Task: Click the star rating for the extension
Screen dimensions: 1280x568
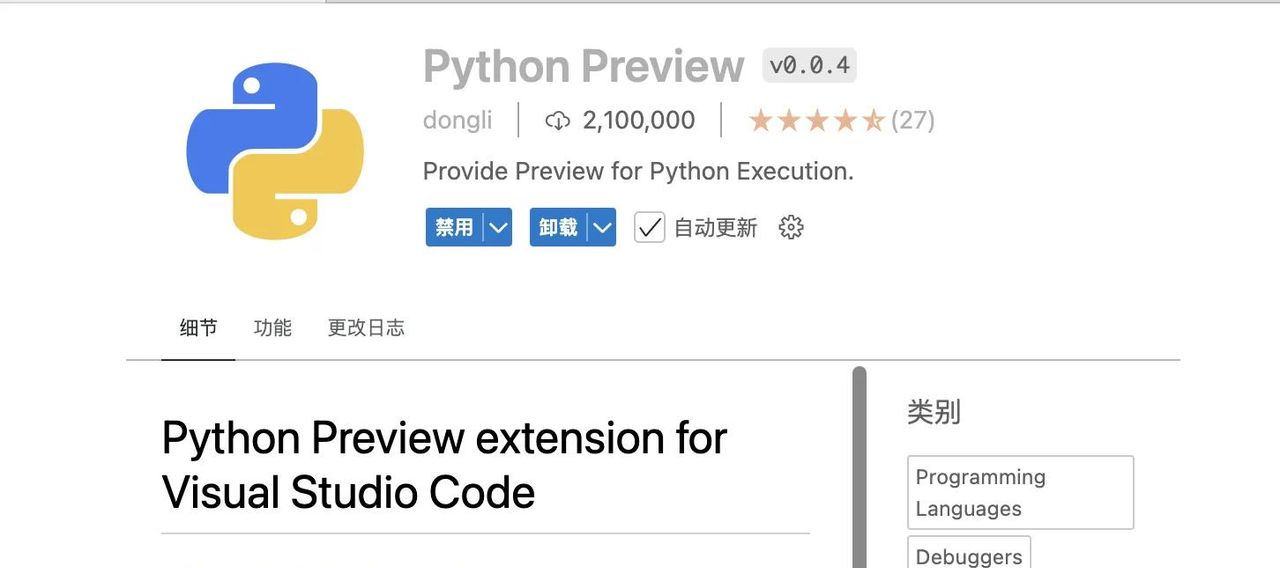Action: [x=816, y=121]
